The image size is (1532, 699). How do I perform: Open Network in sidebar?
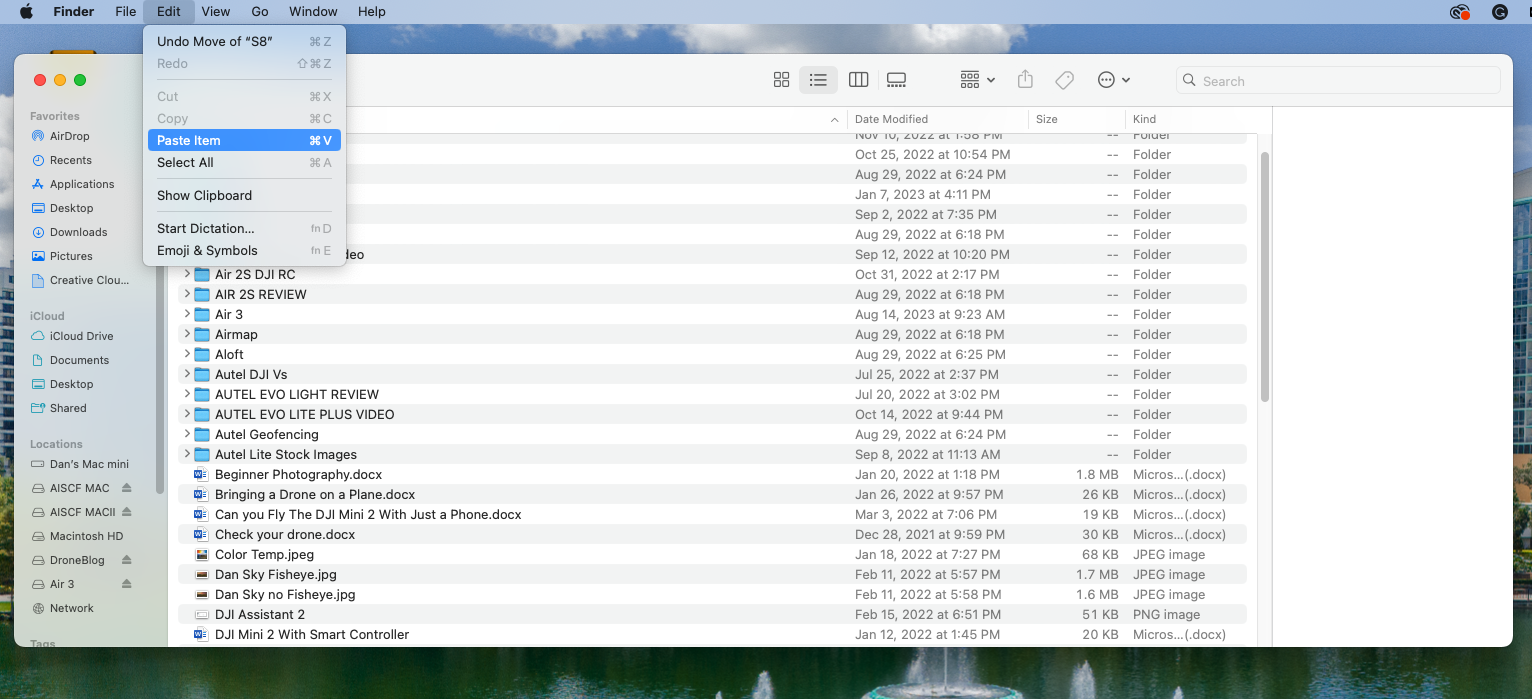click(71, 608)
